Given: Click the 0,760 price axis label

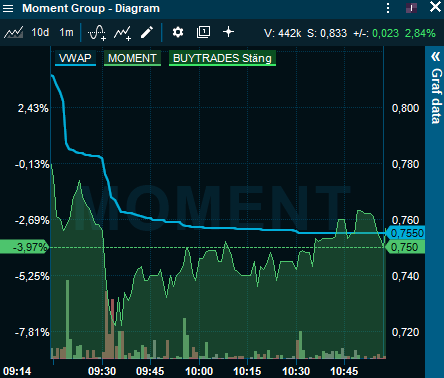Looking at the screenshot, I should pos(405,220).
